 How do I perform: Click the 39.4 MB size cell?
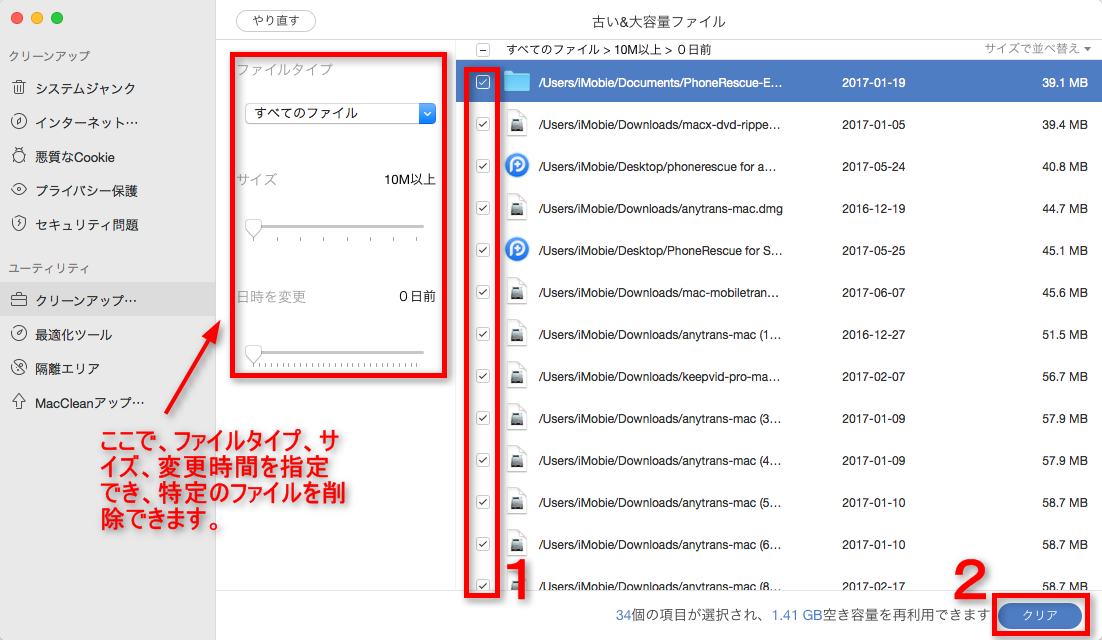coord(1065,124)
